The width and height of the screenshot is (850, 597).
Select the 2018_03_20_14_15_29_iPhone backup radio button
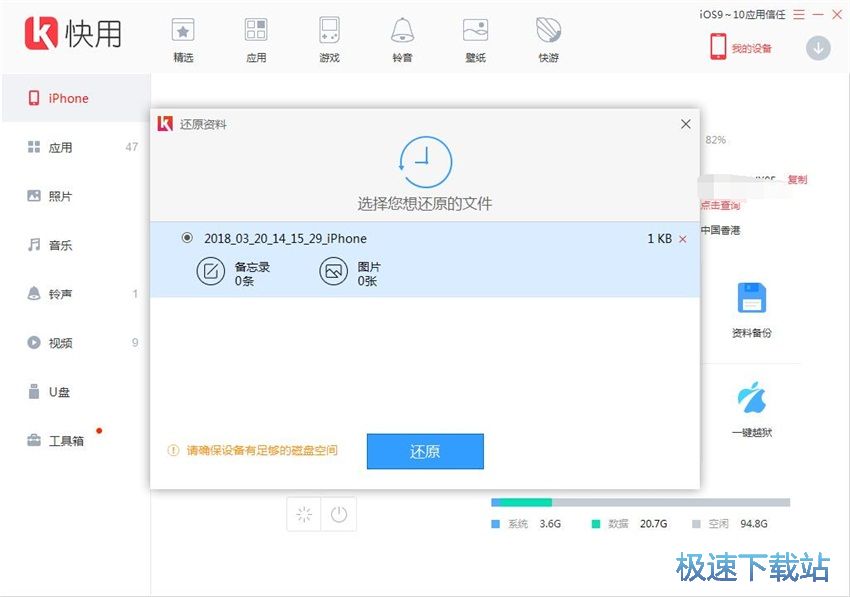187,238
